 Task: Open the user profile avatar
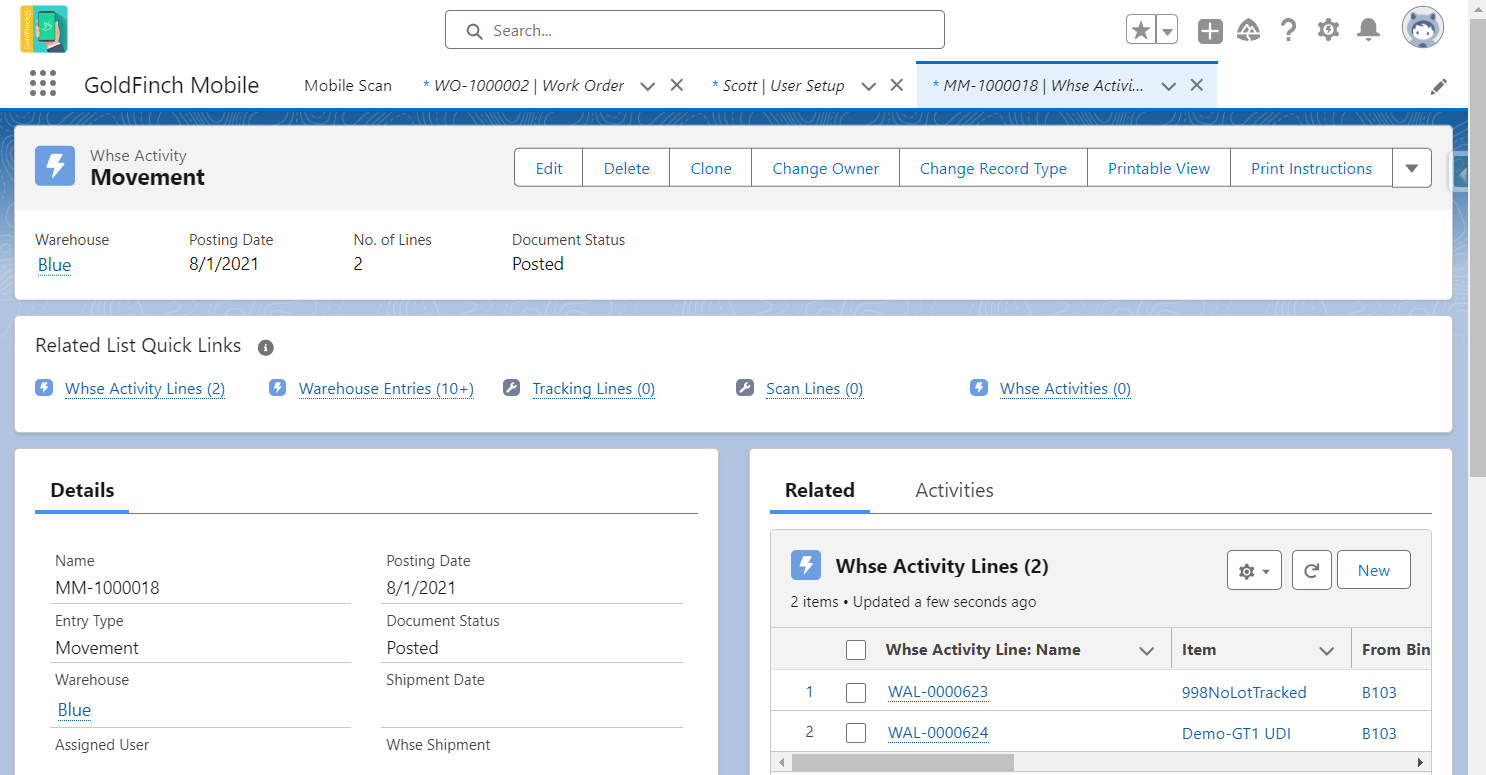pyautogui.click(x=1422, y=29)
